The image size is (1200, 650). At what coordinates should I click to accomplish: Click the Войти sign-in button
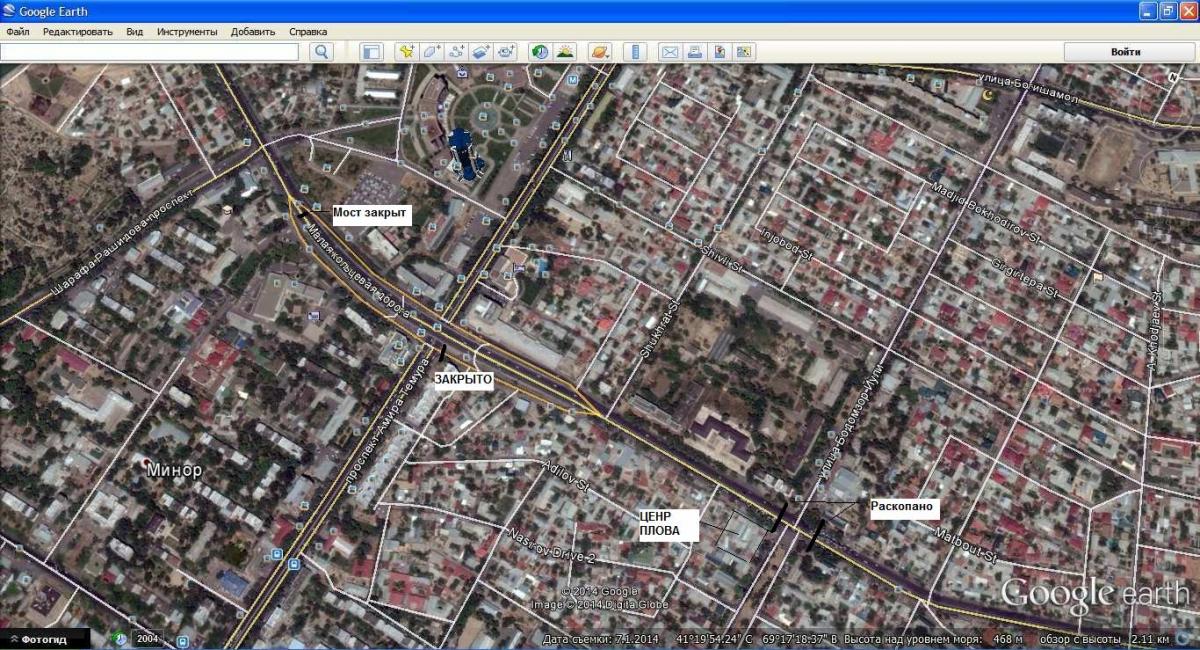tap(1125, 52)
